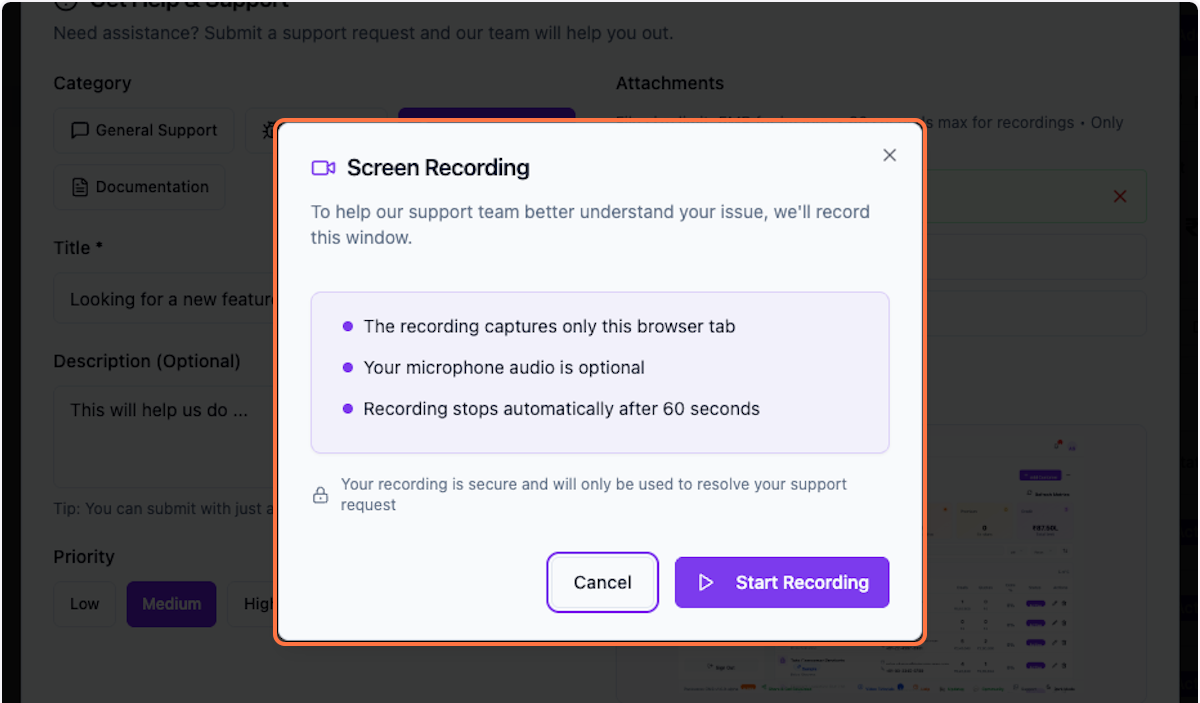
Task: Dismiss the Screen Recording dialog
Action: point(889,155)
